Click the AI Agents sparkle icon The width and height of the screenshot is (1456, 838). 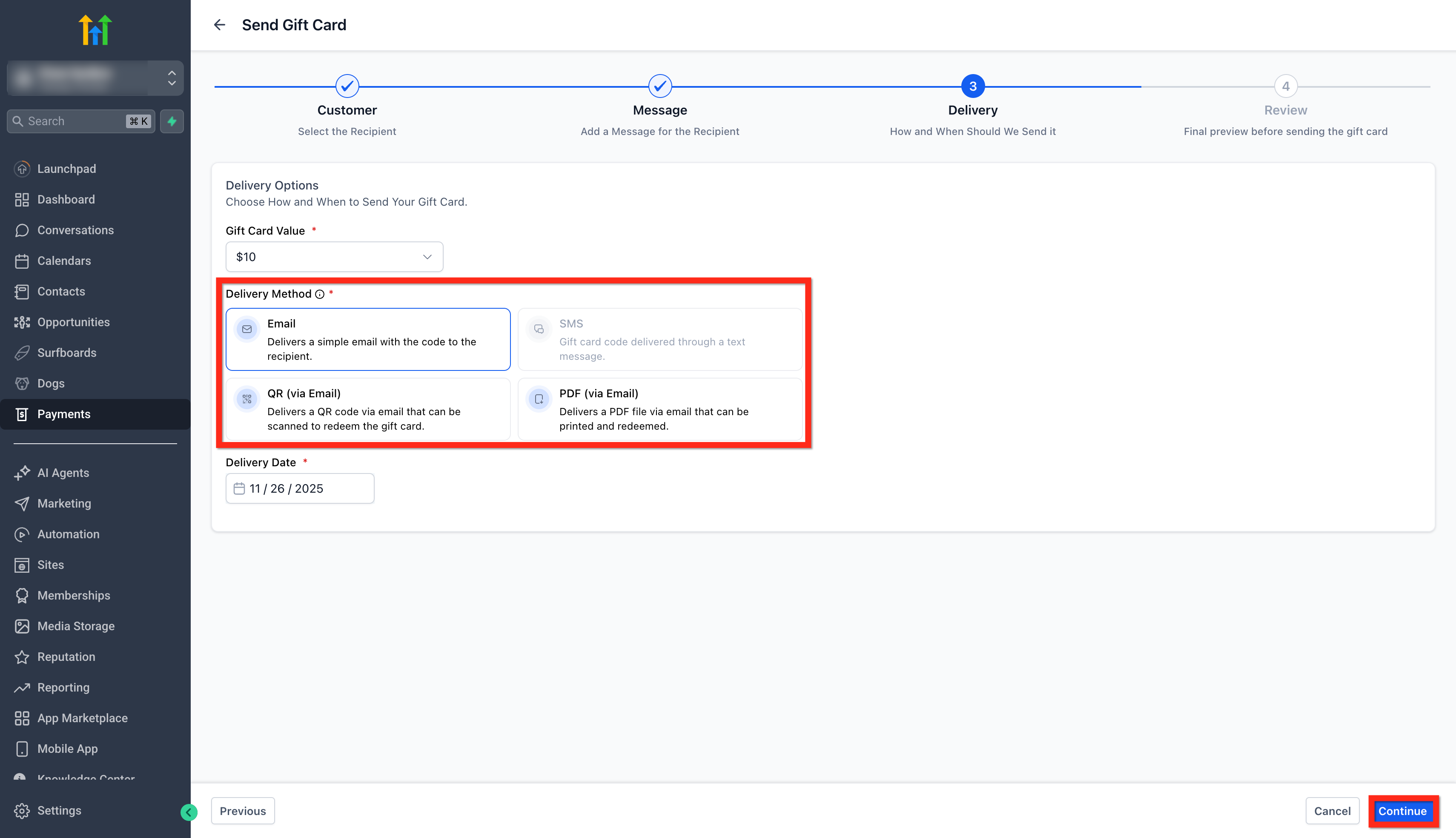pos(22,473)
